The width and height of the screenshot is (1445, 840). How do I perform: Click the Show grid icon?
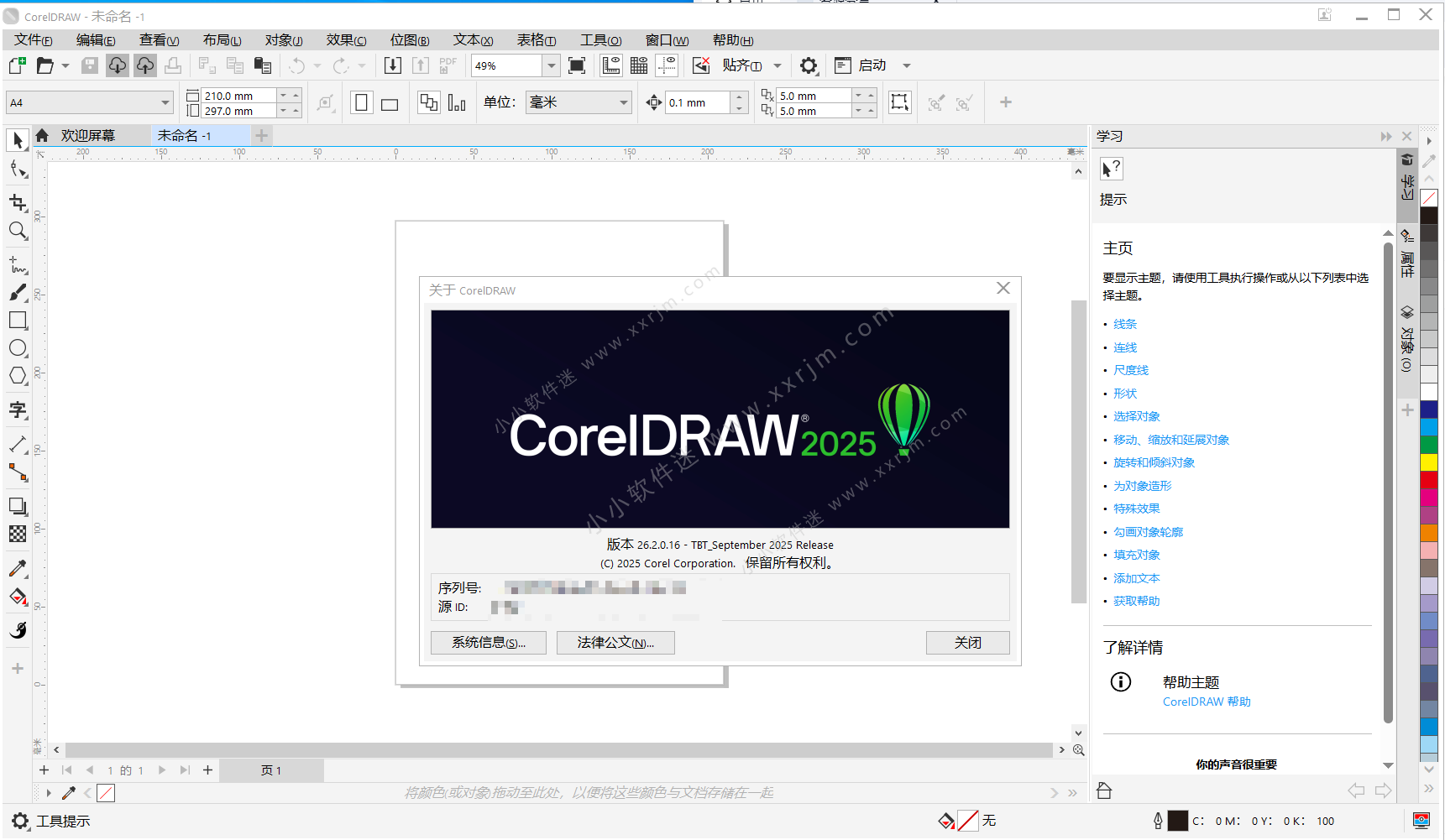tap(639, 65)
